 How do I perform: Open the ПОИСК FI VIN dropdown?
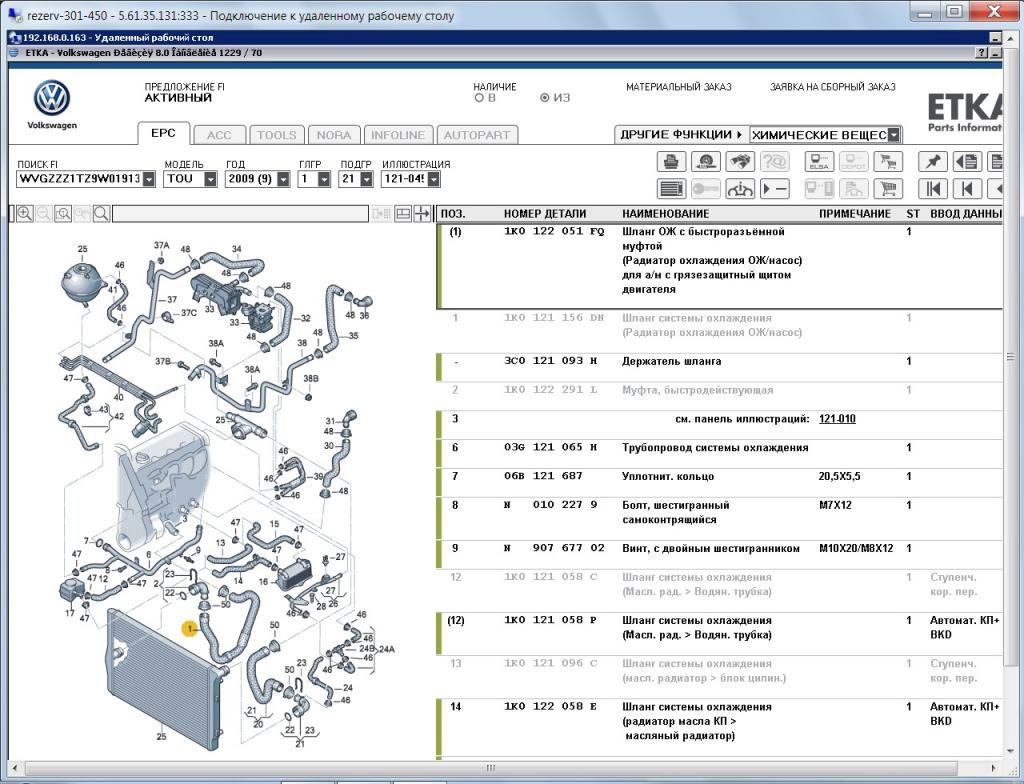click(x=150, y=179)
